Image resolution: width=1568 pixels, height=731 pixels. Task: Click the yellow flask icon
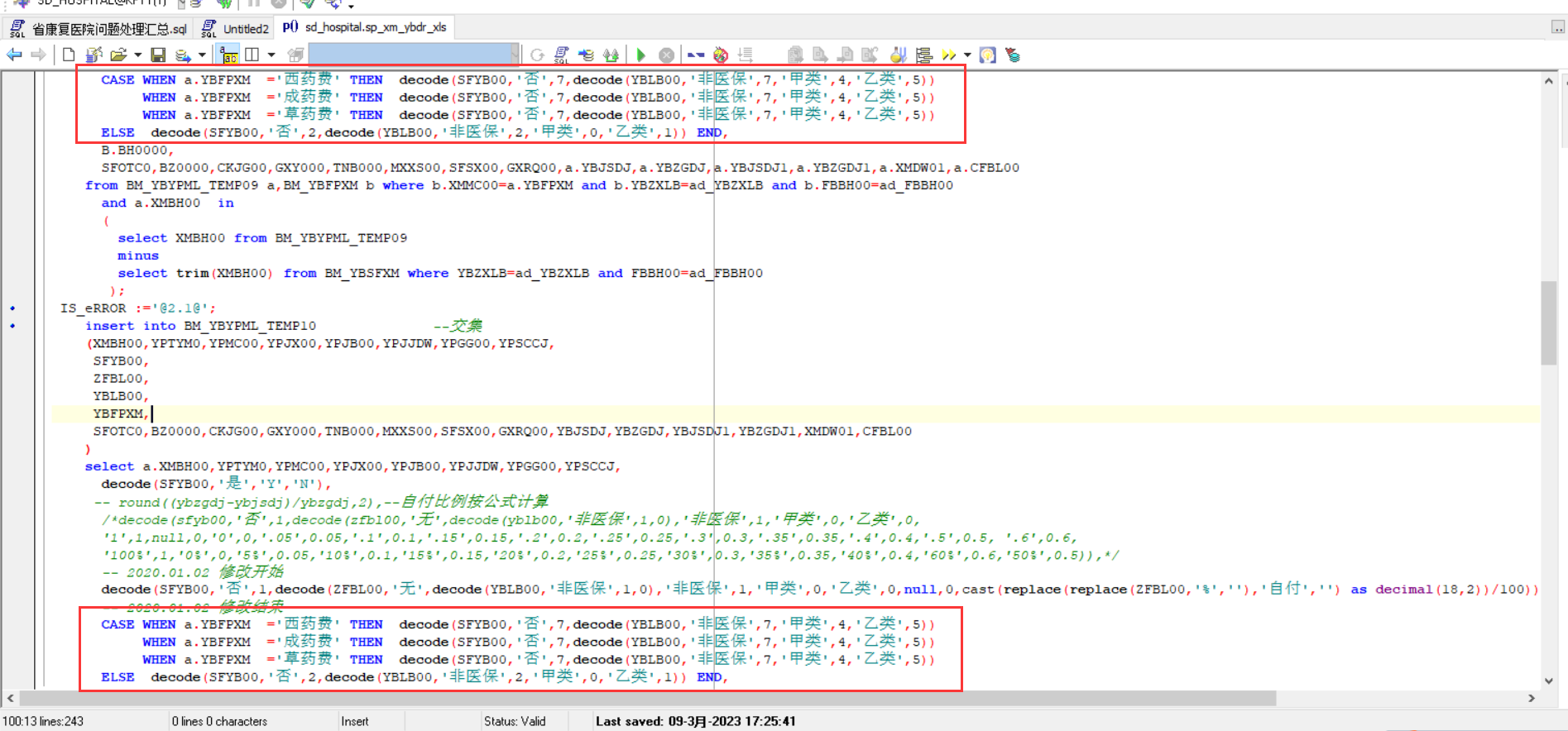899,55
